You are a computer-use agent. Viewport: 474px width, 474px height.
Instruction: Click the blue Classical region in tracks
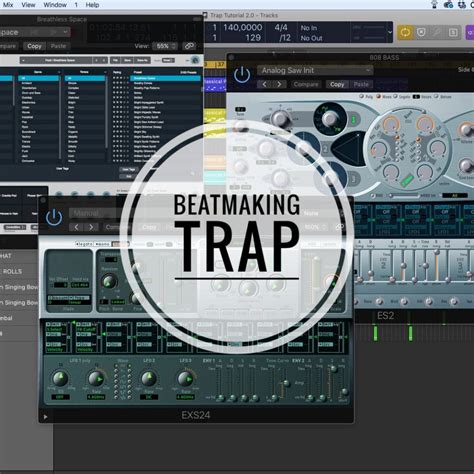(215, 85)
